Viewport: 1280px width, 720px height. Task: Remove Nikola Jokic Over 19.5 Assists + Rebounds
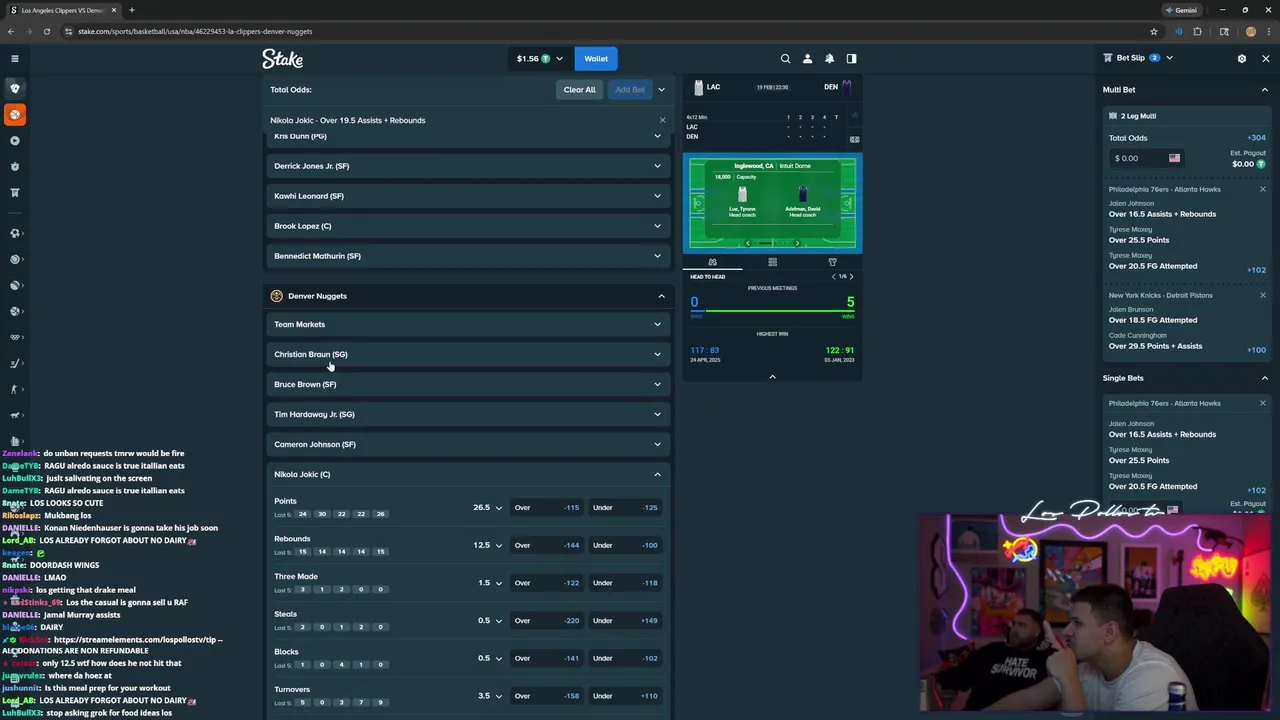(x=661, y=120)
